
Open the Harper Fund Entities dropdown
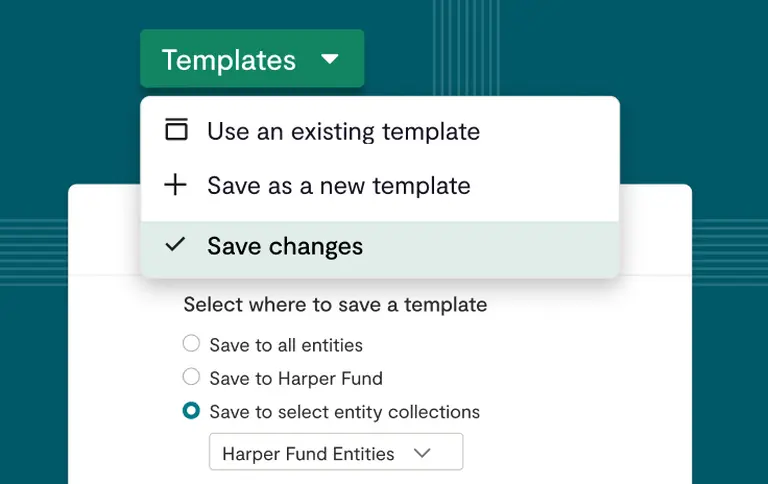335,452
